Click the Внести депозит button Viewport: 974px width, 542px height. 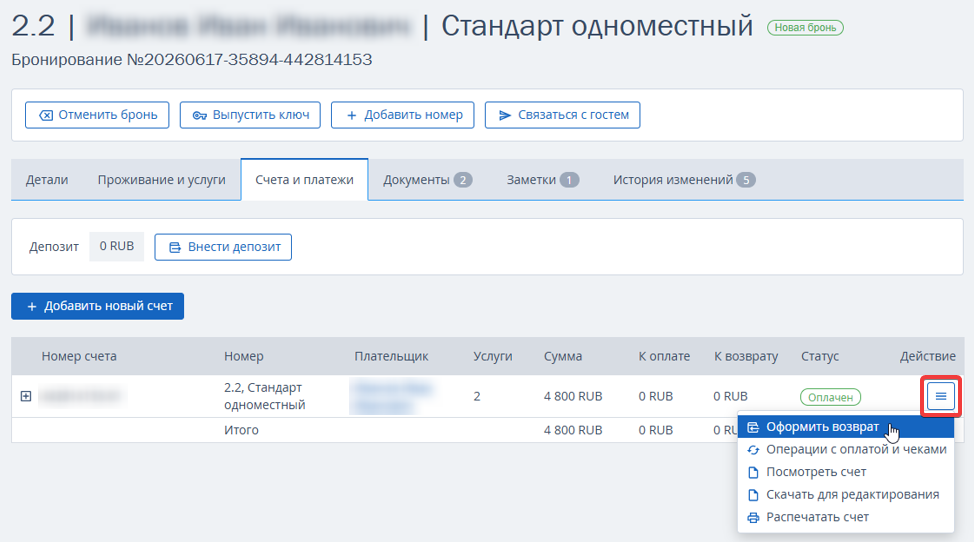point(223,247)
